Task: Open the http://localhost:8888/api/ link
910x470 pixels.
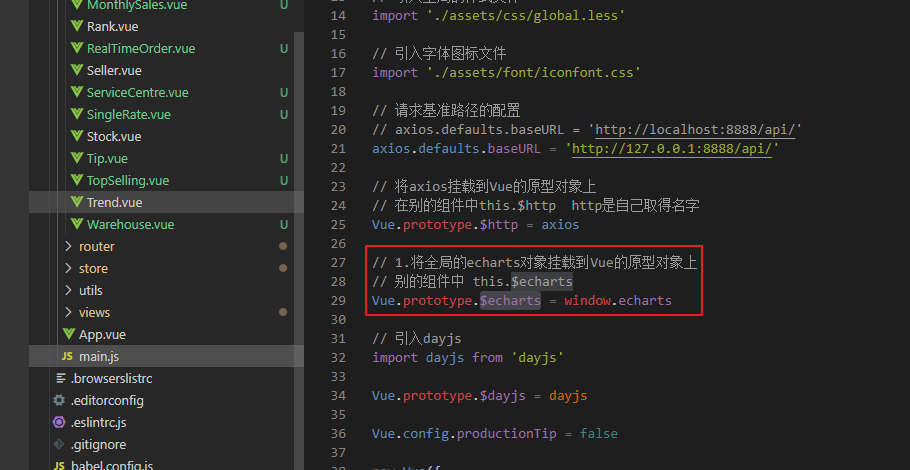Action: [695, 129]
